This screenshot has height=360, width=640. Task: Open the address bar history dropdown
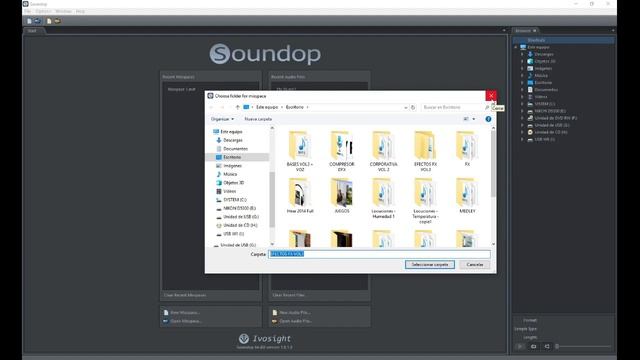click(x=405, y=107)
